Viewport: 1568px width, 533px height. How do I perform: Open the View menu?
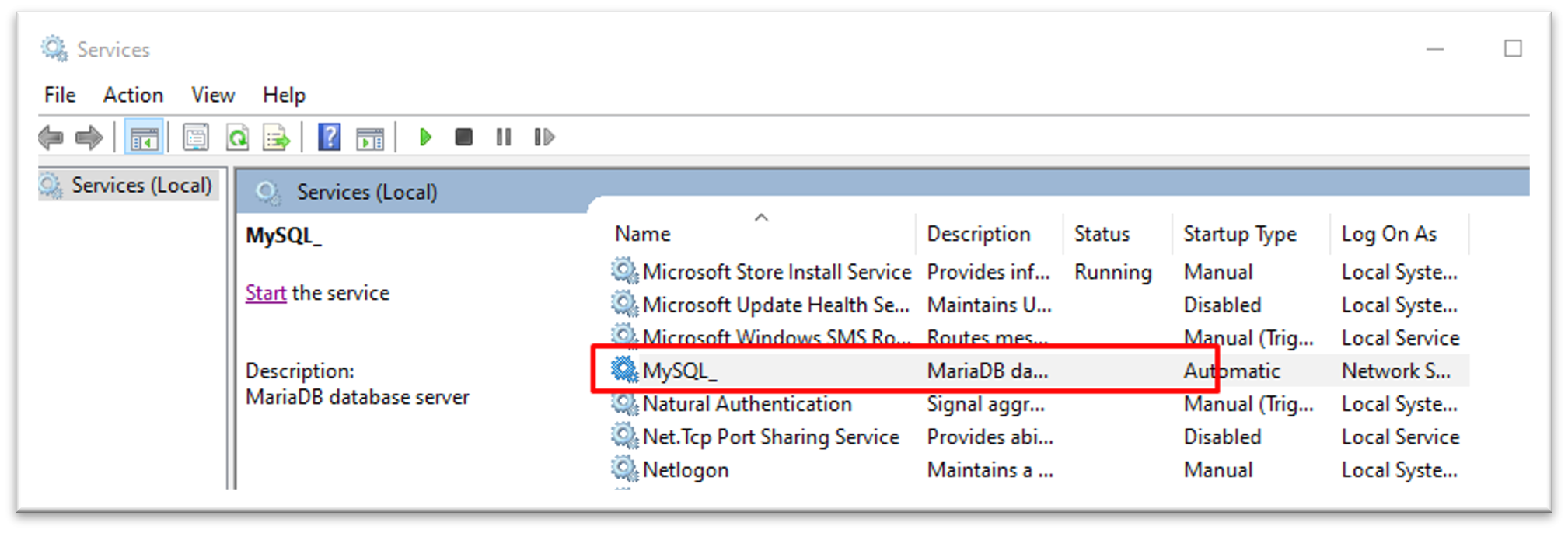(212, 95)
